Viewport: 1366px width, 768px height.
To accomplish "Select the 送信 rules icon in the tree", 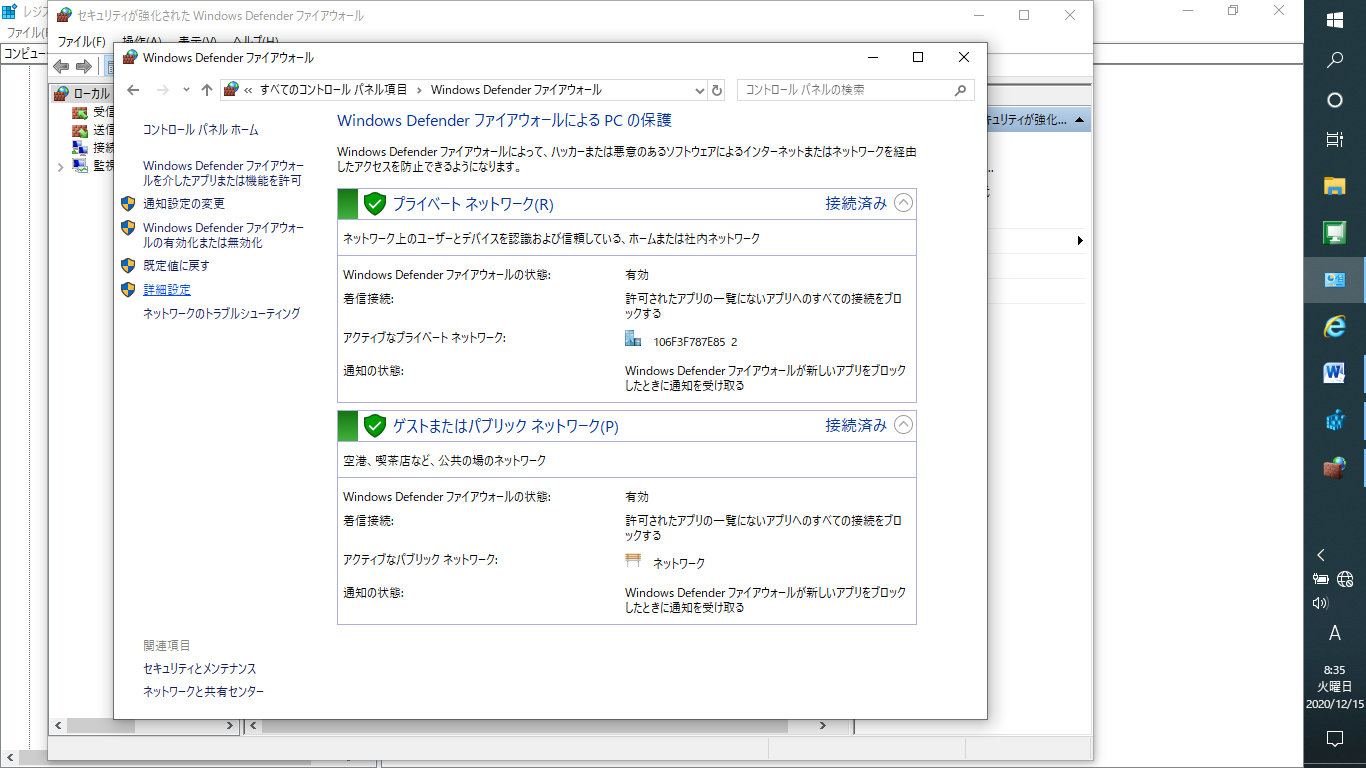I will 80,130.
